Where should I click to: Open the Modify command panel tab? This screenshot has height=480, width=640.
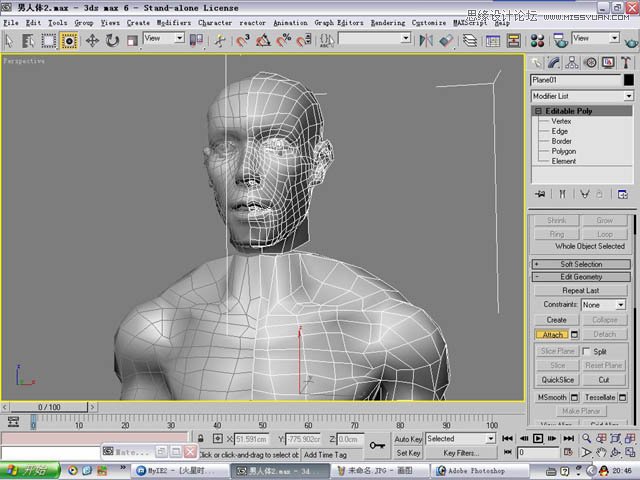pos(554,62)
